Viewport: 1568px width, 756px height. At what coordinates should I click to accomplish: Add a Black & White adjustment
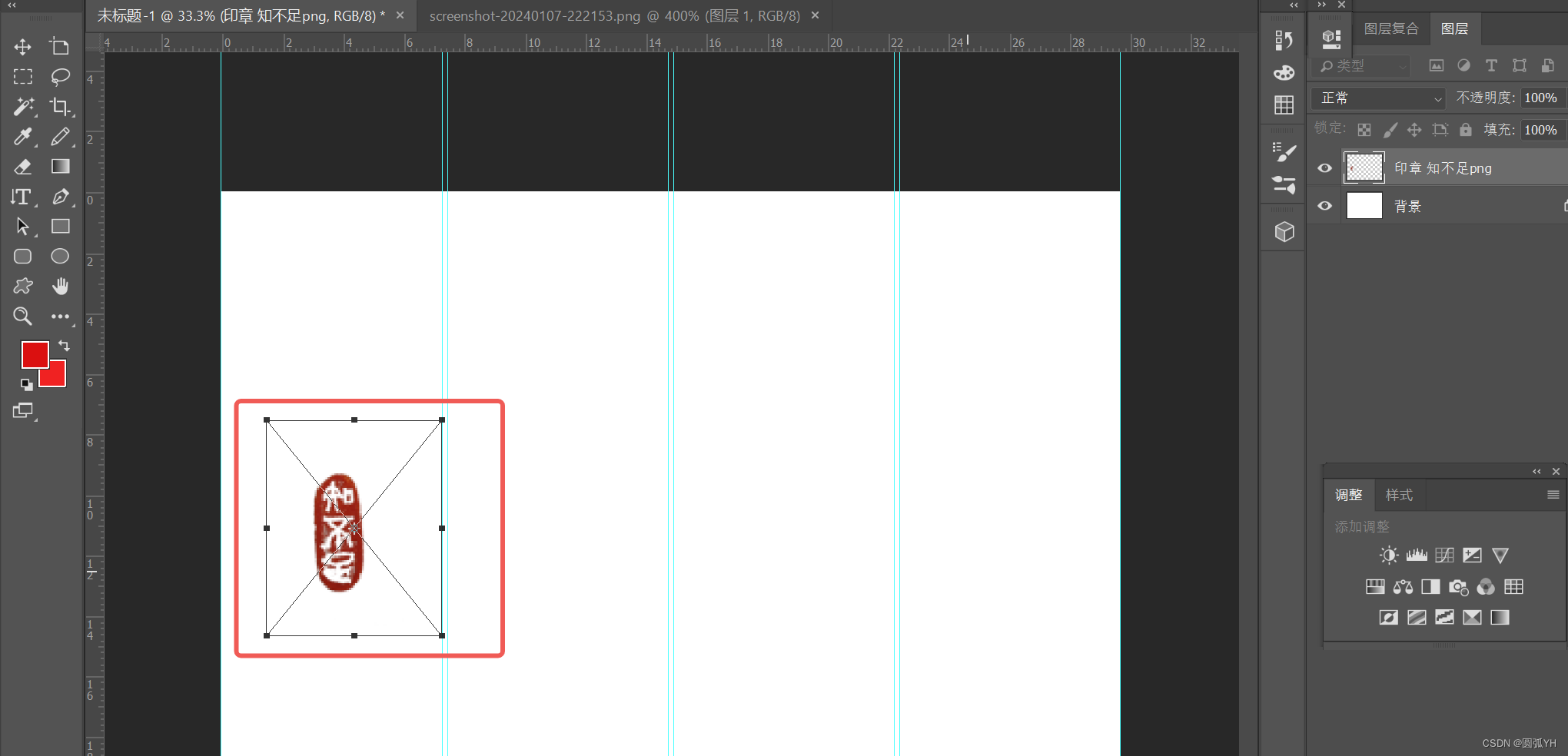[x=1430, y=587]
